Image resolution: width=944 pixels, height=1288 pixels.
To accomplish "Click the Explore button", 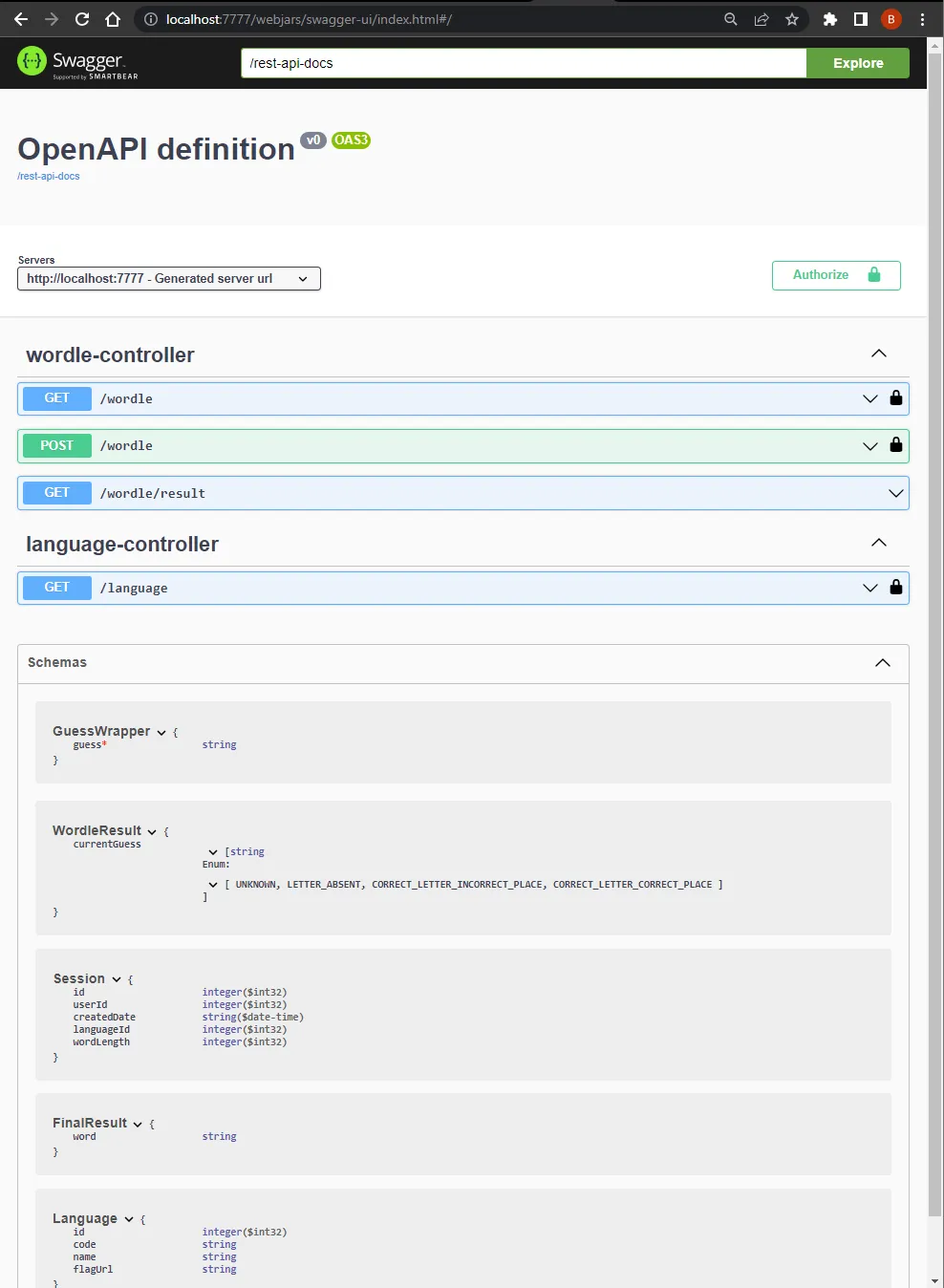I will click(856, 62).
